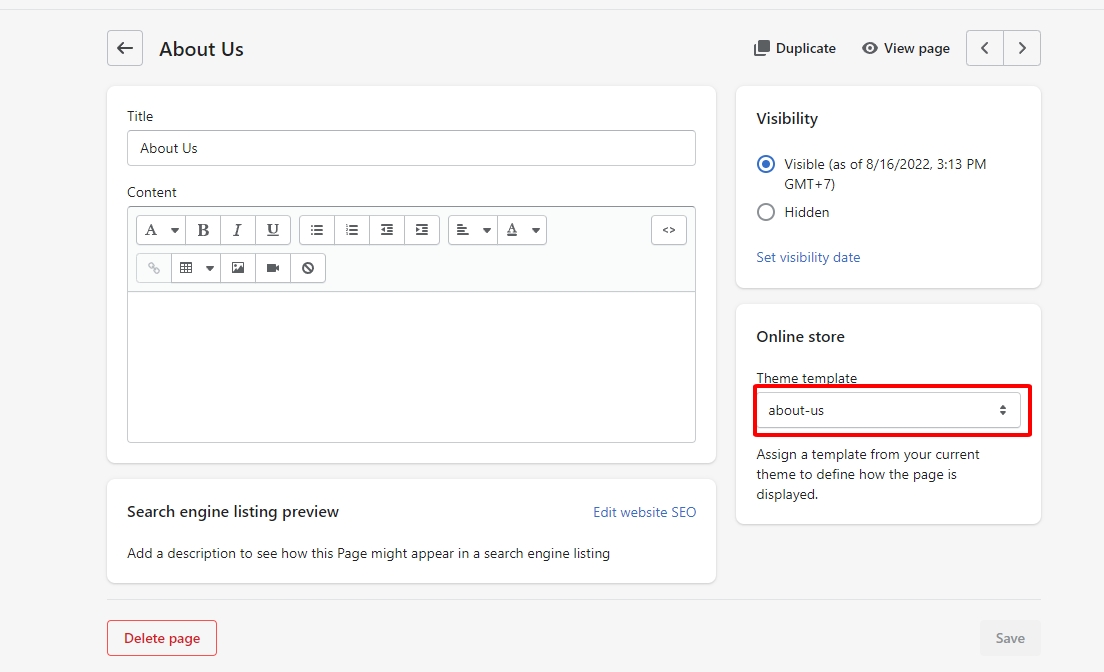Viewport: 1104px width, 672px height.
Task: Click the clear formatting icon
Action: click(x=308, y=268)
